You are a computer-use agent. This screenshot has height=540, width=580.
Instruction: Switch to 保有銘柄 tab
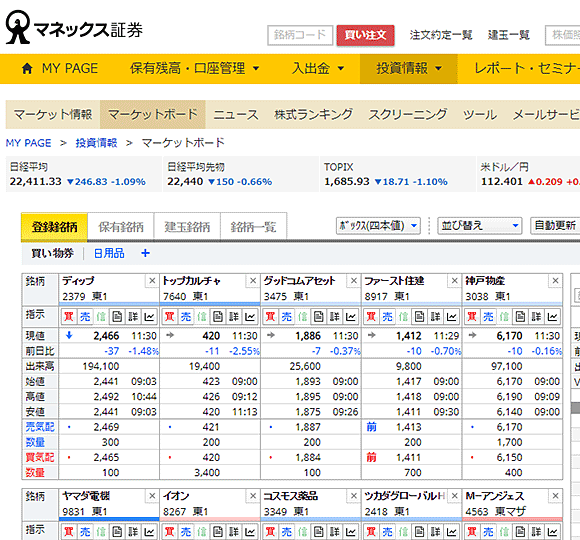(121, 226)
